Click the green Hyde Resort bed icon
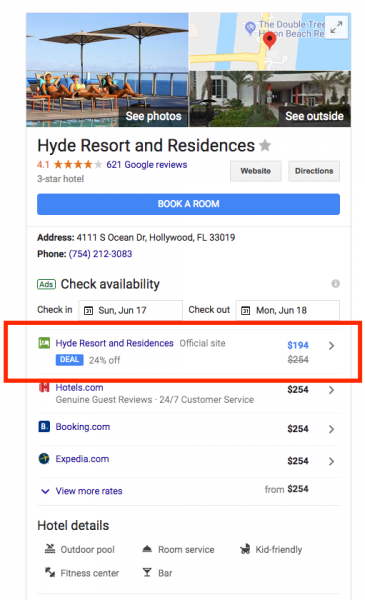The image size is (365, 600). (x=44, y=343)
